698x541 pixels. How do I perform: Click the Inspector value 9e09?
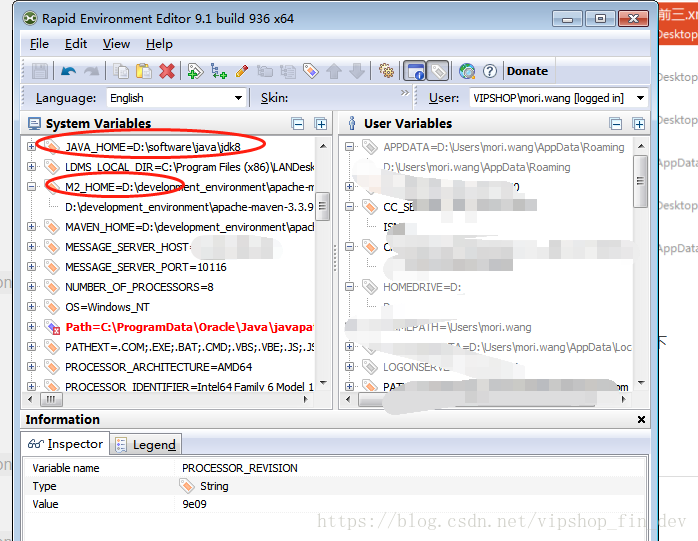point(195,504)
